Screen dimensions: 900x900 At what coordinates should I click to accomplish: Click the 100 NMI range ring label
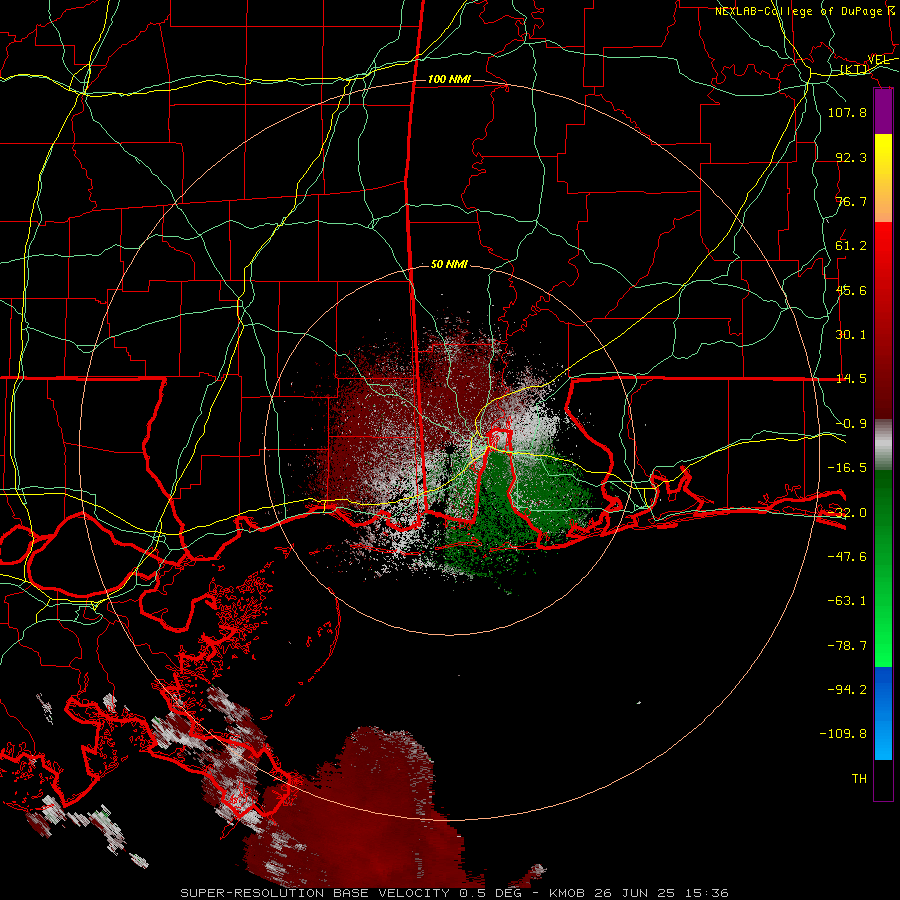(x=449, y=79)
